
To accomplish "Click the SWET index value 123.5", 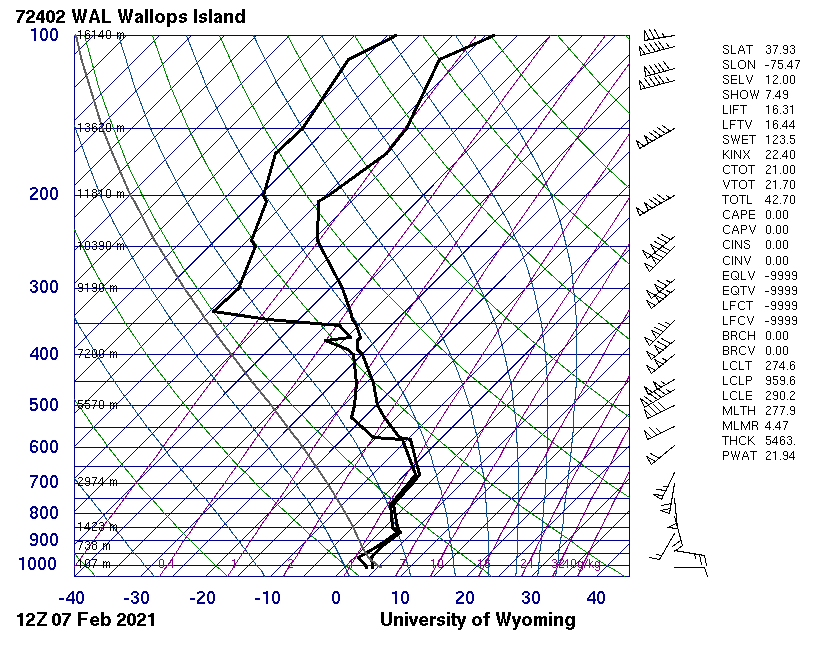I will (x=780, y=140).
